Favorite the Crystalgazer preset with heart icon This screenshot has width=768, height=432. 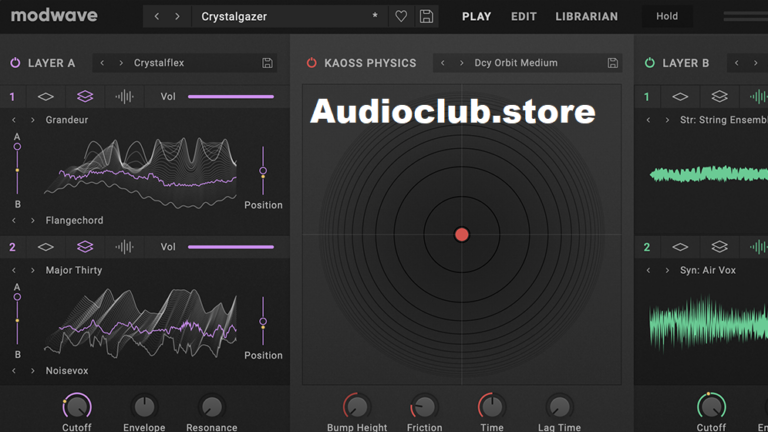pyautogui.click(x=401, y=17)
